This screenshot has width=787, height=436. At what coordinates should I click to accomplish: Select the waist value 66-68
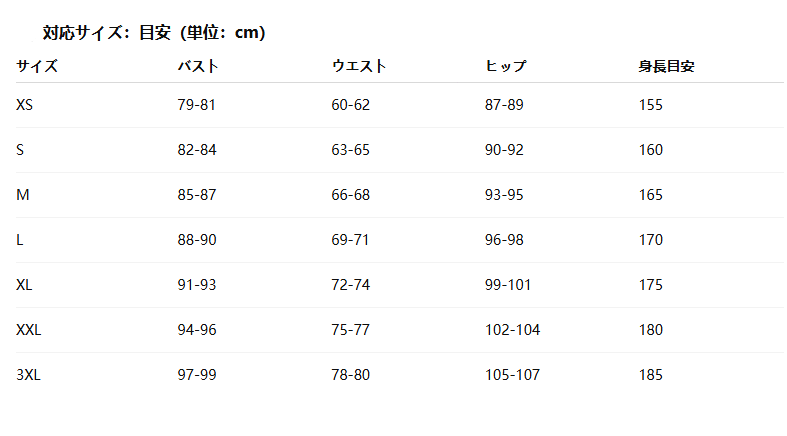pyautogui.click(x=350, y=195)
